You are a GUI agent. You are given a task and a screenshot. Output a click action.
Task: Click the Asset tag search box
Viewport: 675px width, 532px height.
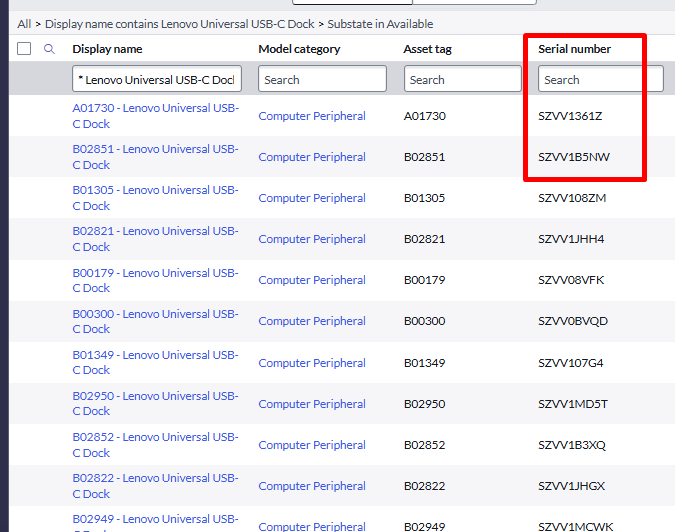462,79
